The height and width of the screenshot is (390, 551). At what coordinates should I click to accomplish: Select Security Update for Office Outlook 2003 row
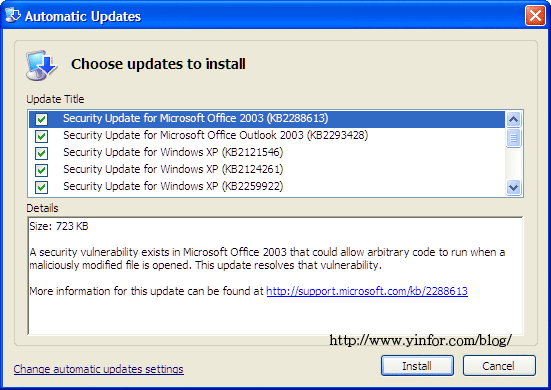267,136
